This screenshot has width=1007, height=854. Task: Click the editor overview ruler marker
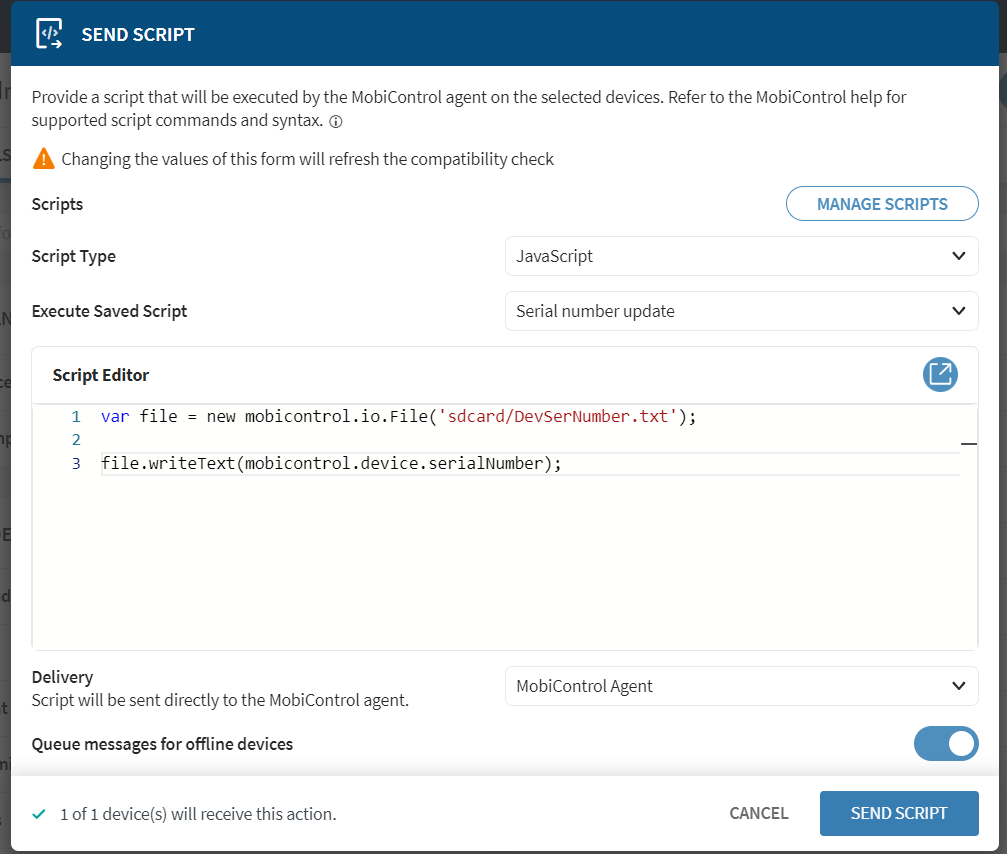click(968, 441)
